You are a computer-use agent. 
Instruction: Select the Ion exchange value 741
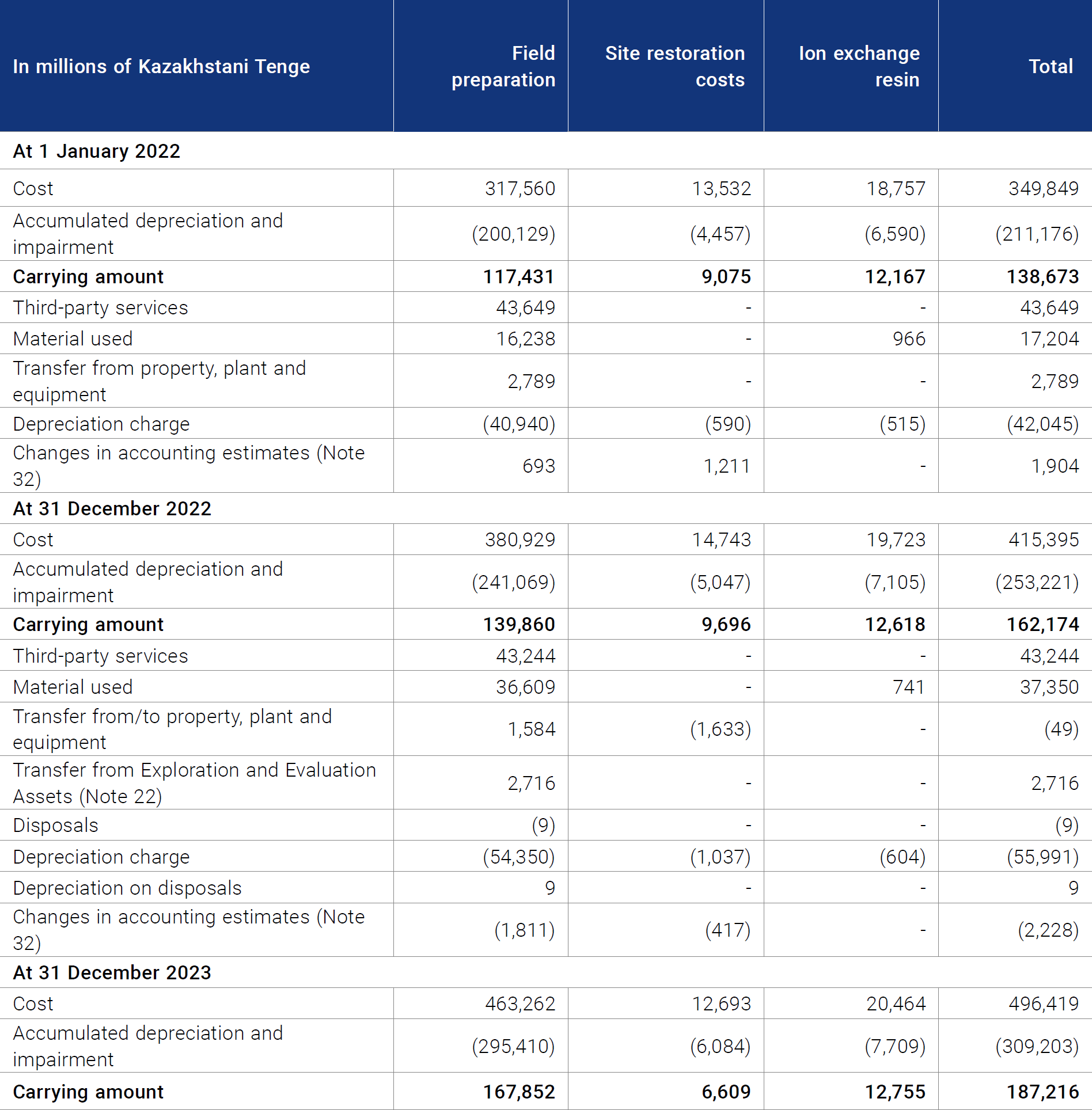(x=909, y=687)
